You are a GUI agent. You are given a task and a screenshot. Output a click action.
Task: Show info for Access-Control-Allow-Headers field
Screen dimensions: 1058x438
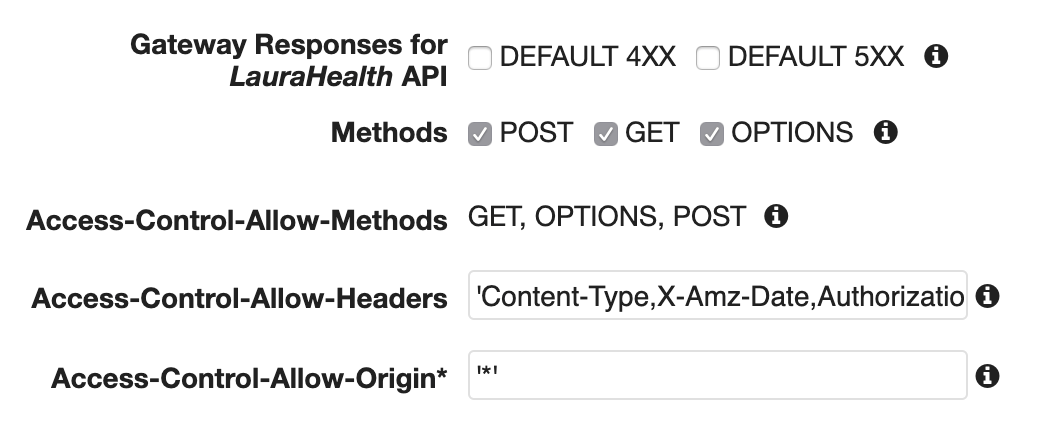(988, 296)
